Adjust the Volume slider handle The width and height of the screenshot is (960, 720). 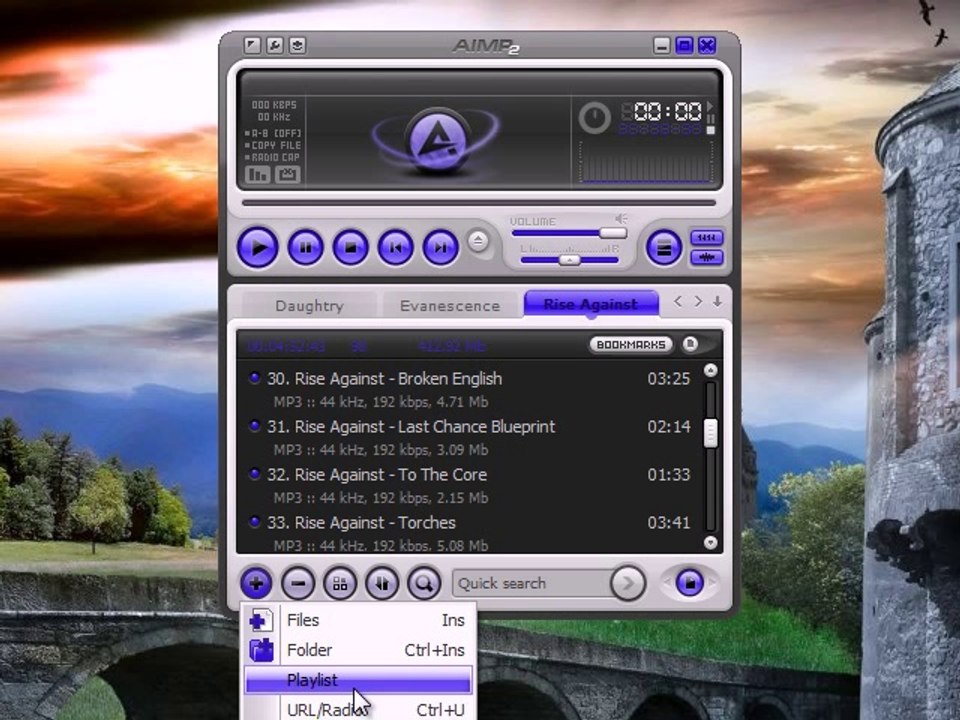(x=613, y=233)
